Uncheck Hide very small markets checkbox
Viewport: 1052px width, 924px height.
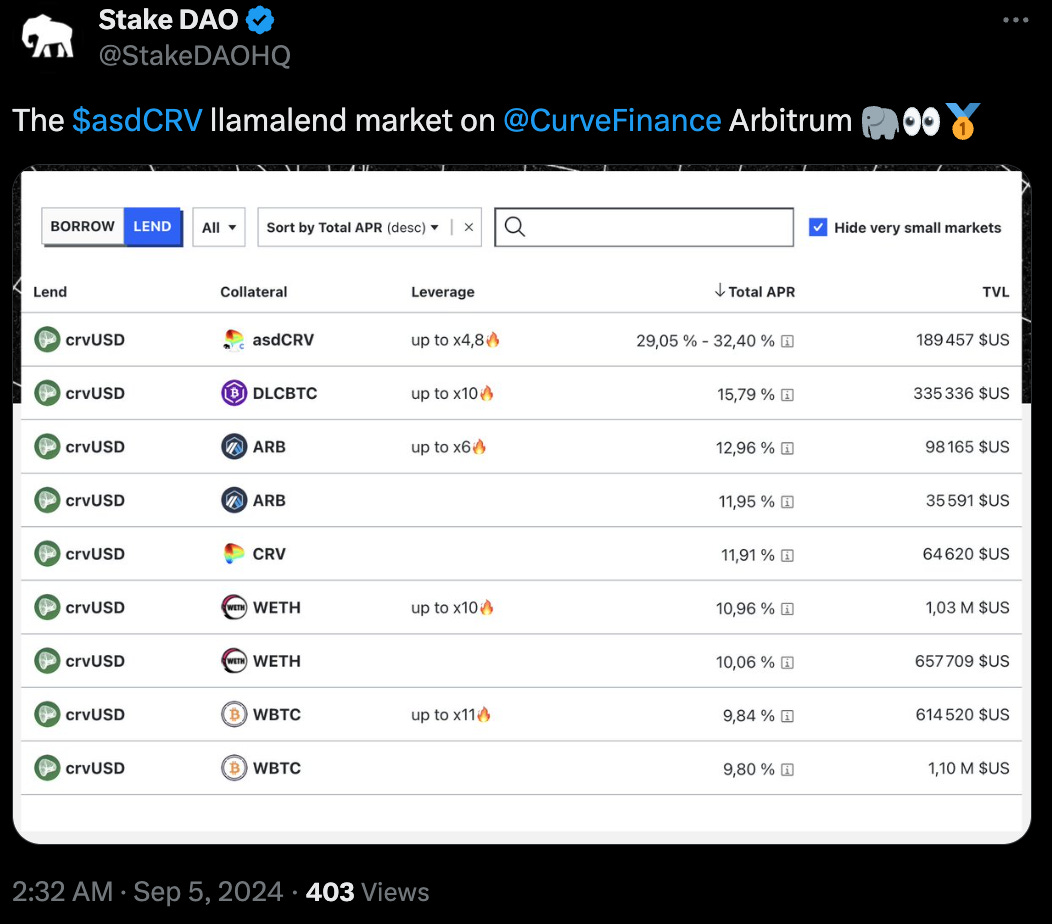coord(818,227)
